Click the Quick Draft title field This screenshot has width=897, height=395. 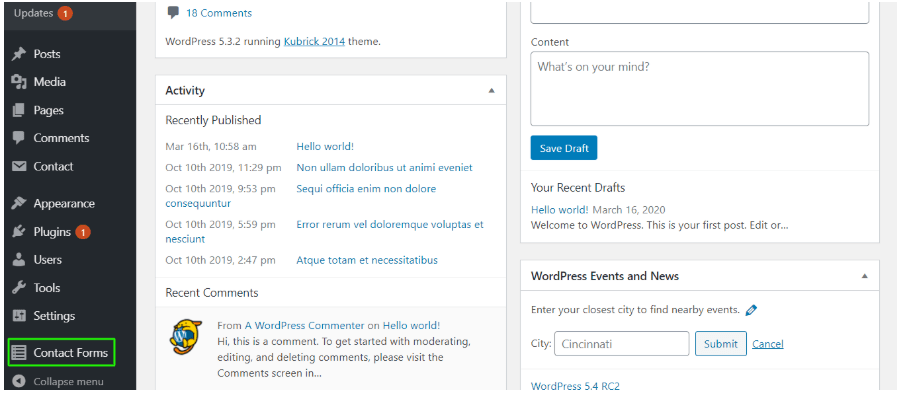point(700,13)
